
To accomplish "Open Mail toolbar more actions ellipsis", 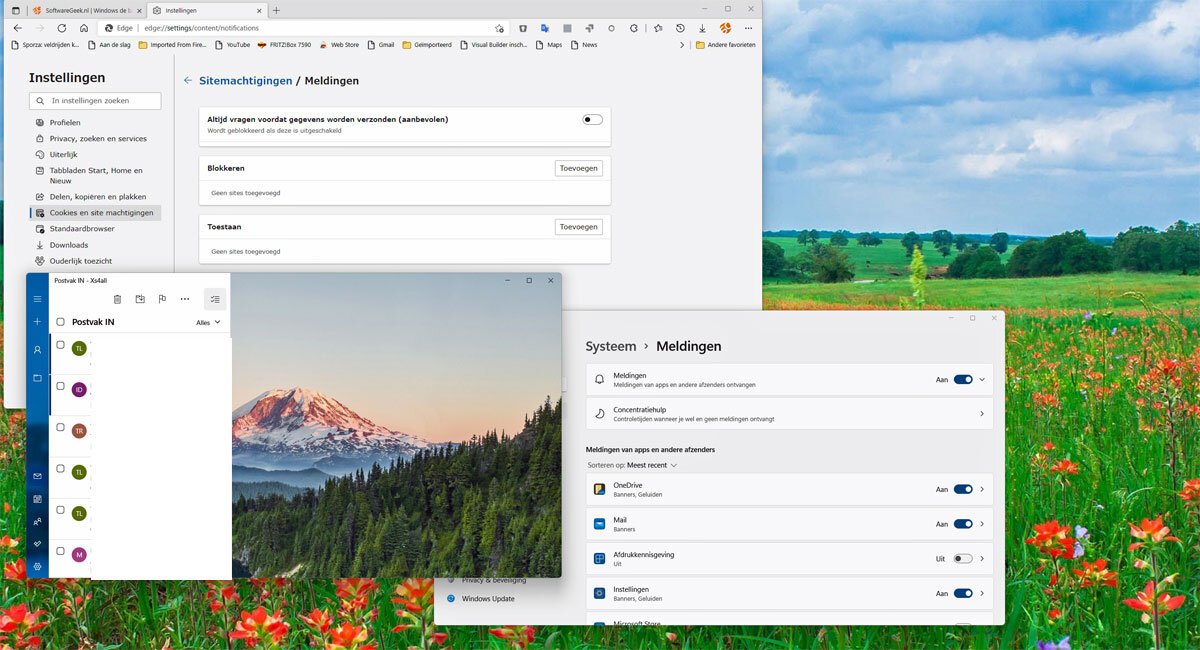I will click(x=185, y=299).
